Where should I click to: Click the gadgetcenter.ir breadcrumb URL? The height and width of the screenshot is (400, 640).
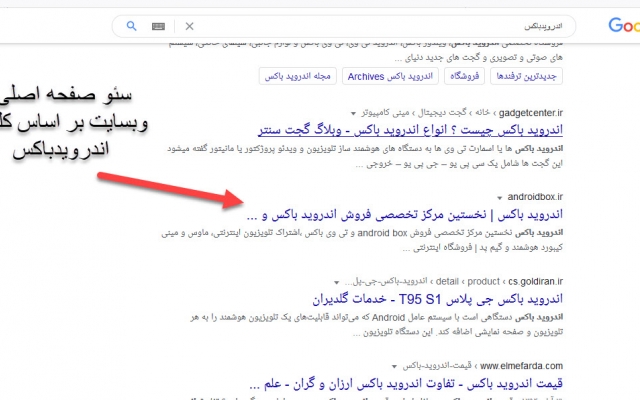462,113
